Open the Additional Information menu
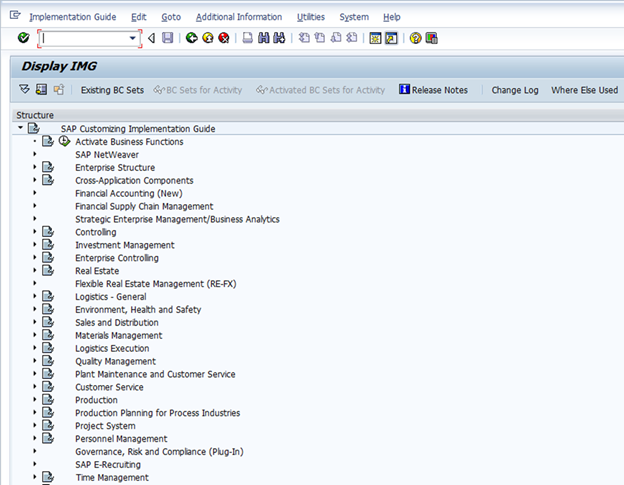 239,17
